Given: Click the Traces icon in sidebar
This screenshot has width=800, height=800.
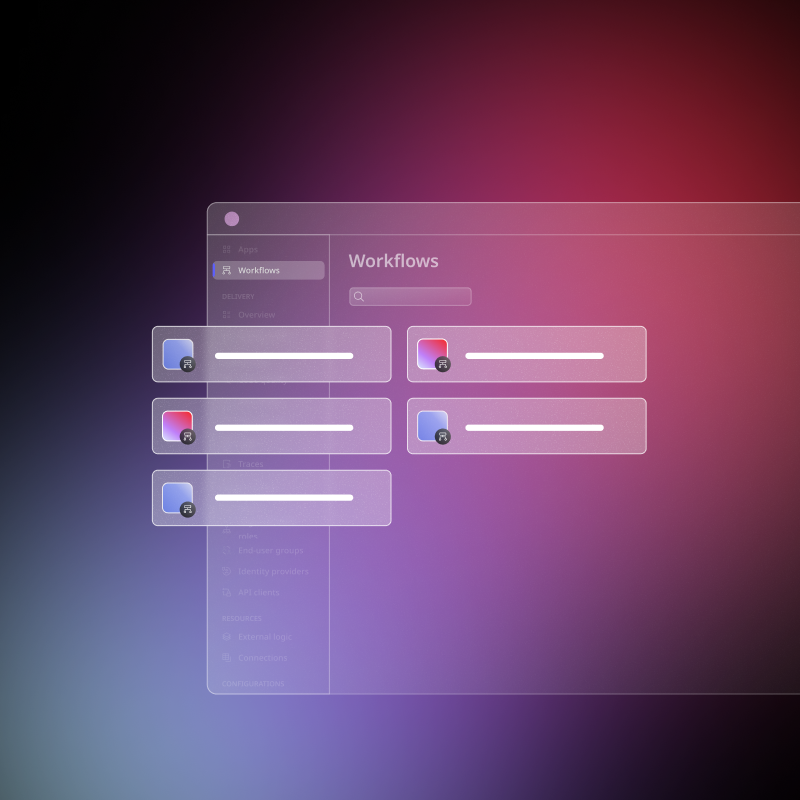Looking at the screenshot, I should pos(227,464).
